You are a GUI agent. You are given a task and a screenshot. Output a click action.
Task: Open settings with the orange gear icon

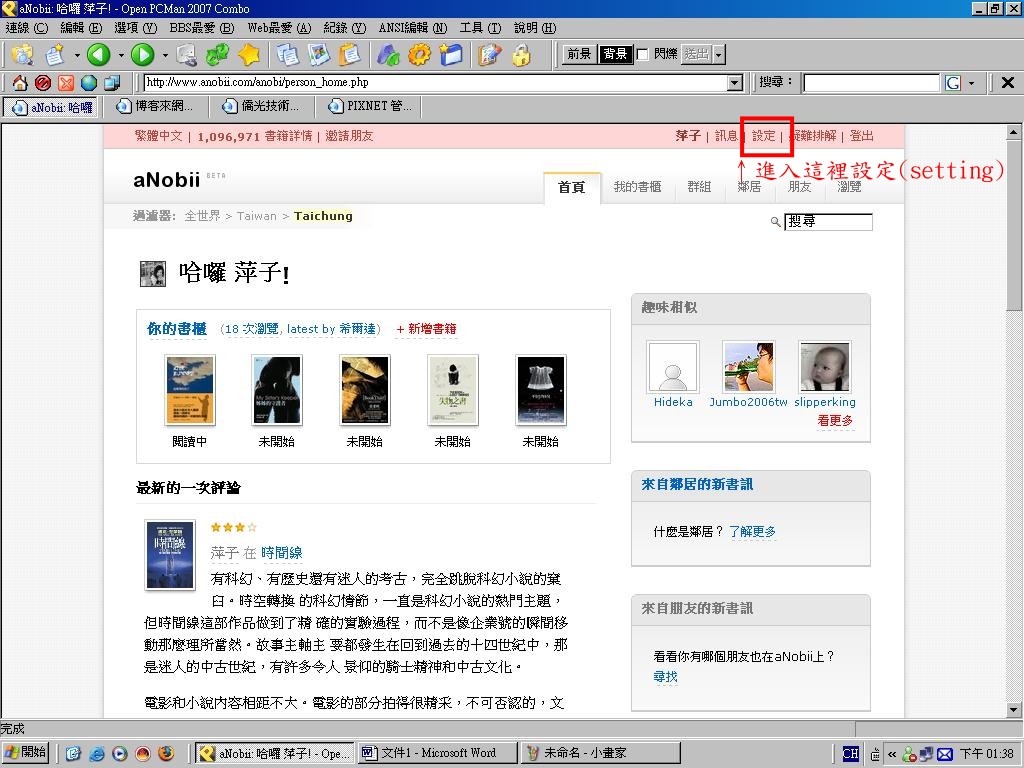pyautogui.click(x=419, y=54)
